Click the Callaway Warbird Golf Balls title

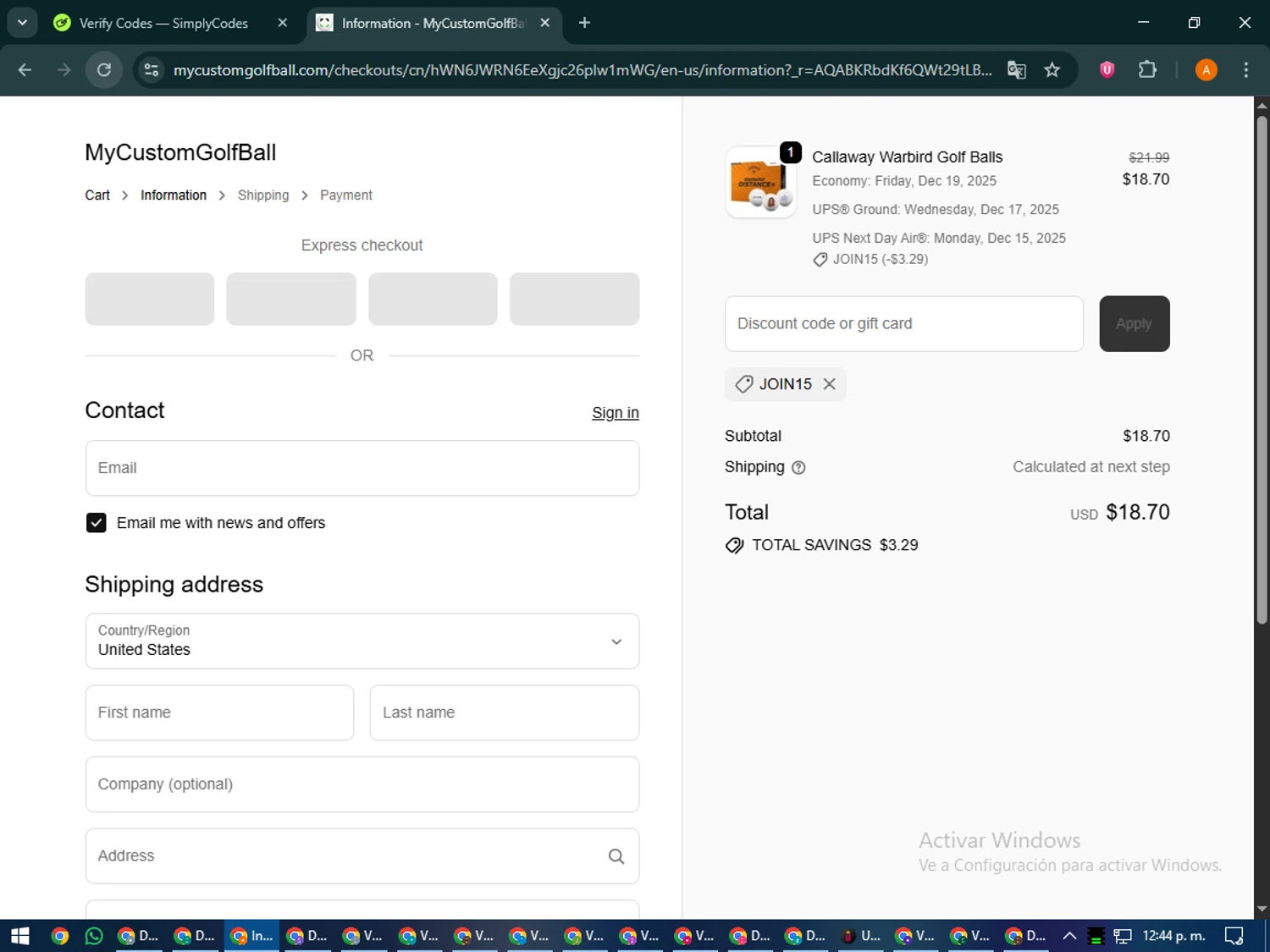(x=908, y=157)
